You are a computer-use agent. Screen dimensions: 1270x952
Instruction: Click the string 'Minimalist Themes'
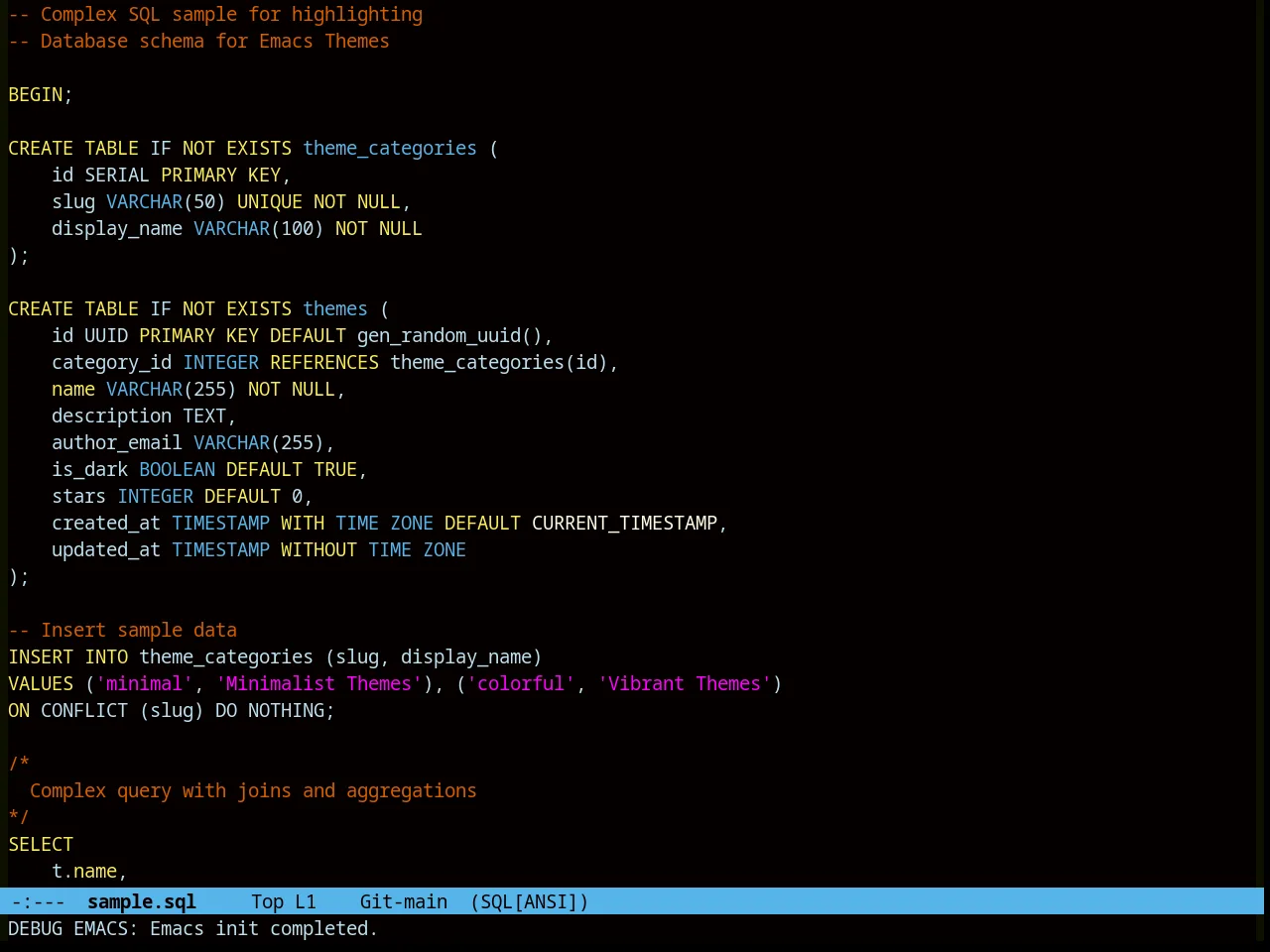coord(318,683)
